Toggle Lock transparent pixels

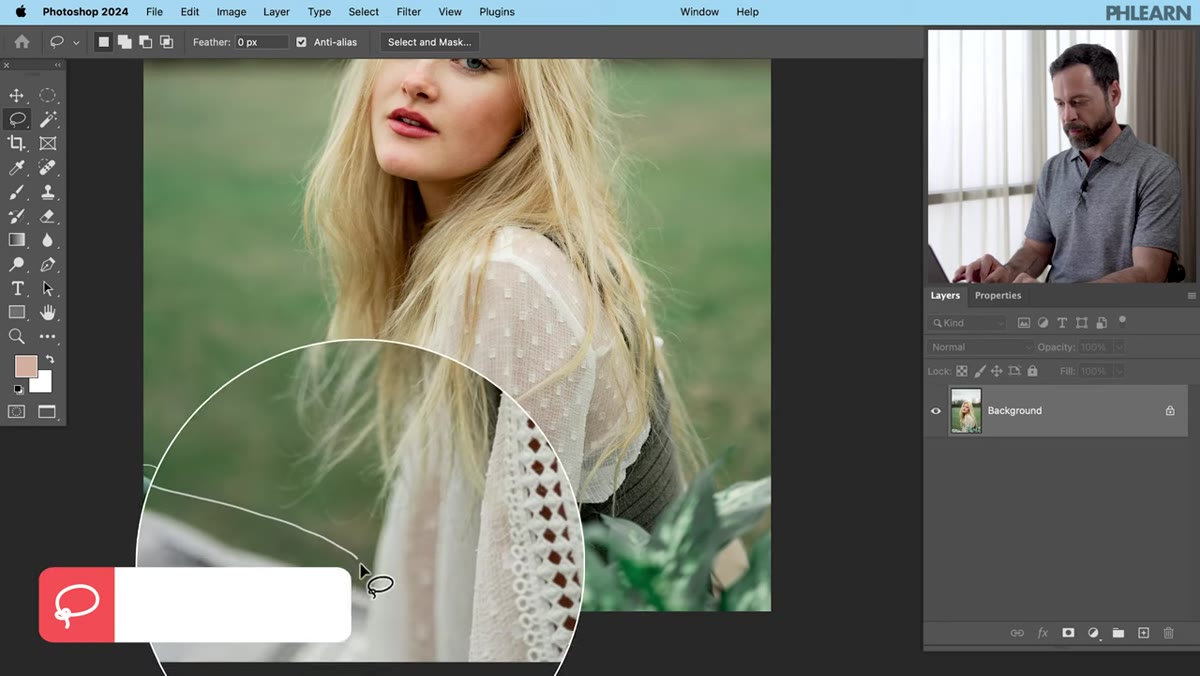(x=962, y=371)
